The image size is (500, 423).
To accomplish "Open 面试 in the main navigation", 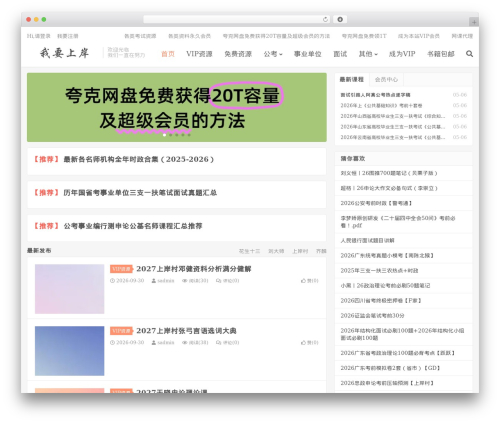I will pyautogui.click(x=340, y=54).
